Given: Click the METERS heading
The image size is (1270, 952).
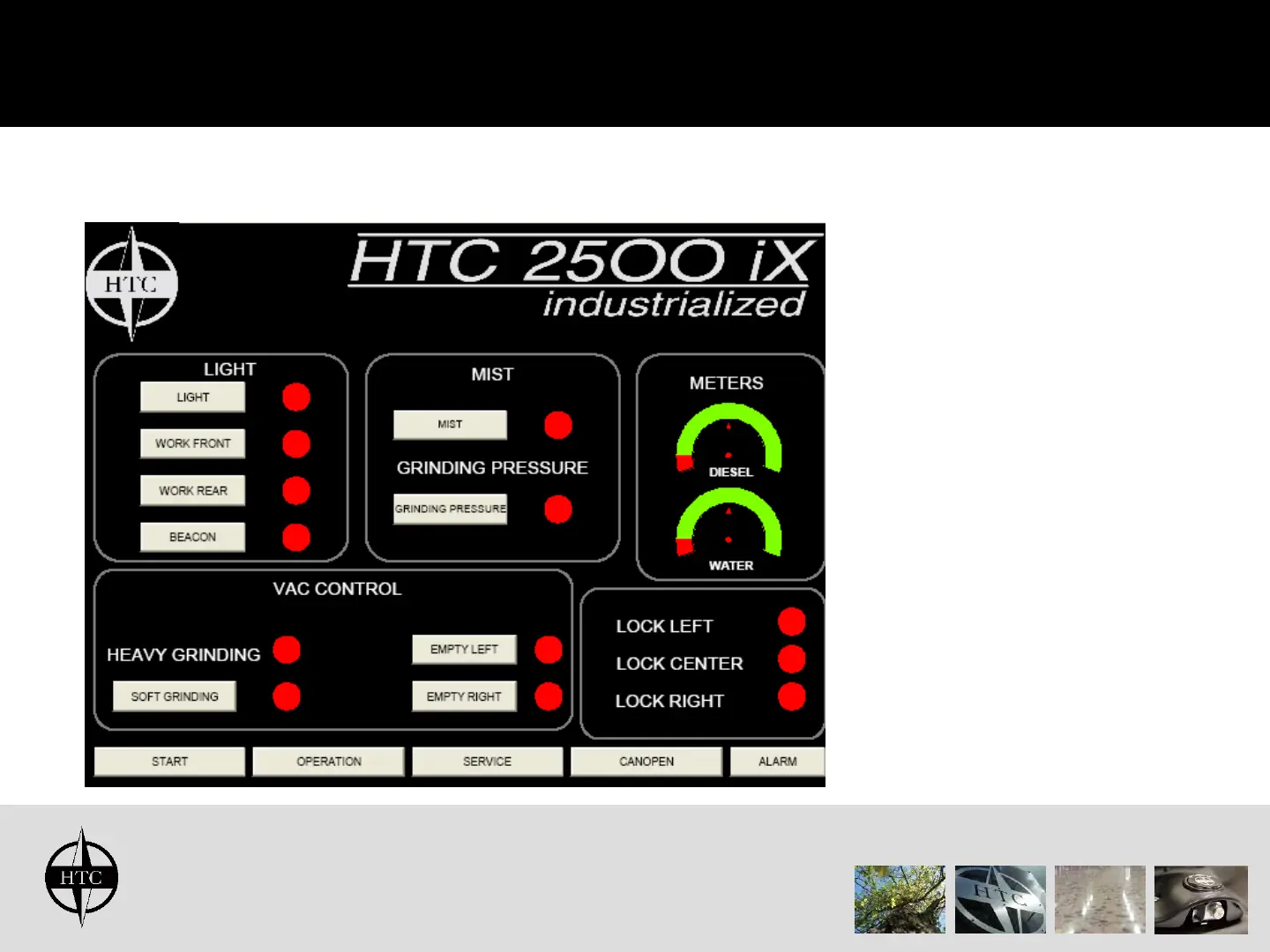Looking at the screenshot, I should pos(726,383).
